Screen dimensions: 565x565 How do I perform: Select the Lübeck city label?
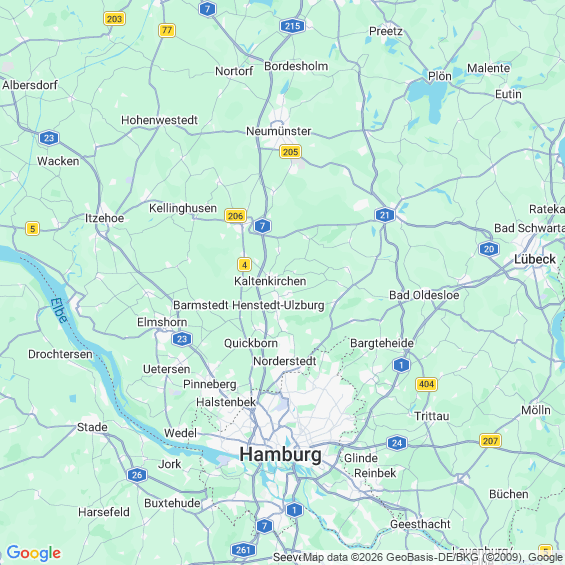tap(535, 259)
